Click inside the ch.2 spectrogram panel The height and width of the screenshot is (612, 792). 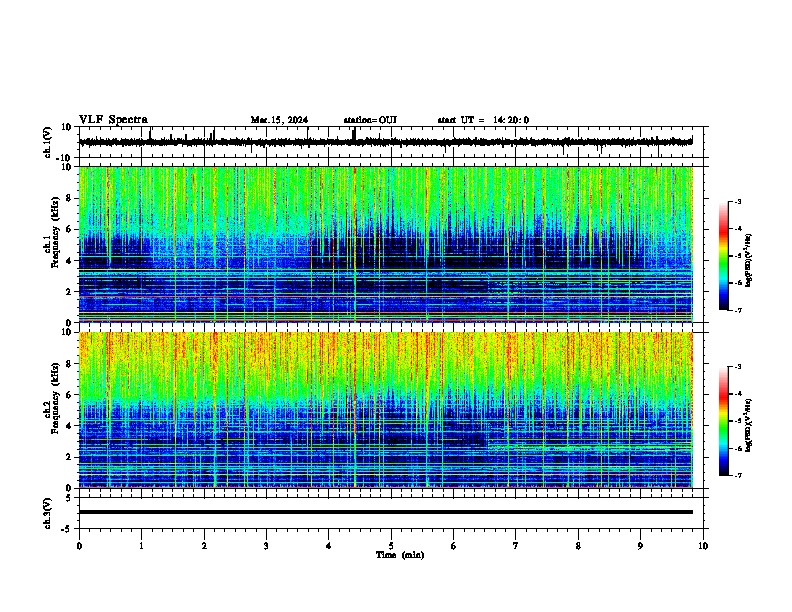coord(386,410)
